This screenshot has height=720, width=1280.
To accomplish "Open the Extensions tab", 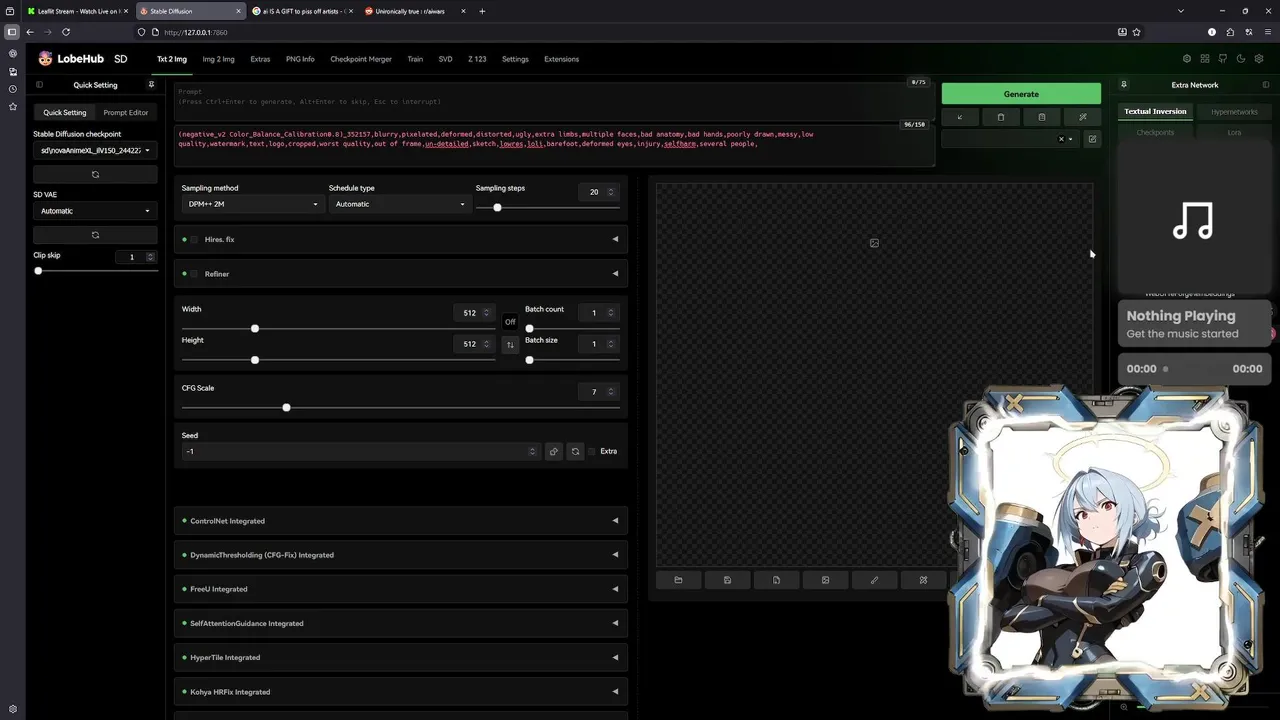I will [561, 59].
